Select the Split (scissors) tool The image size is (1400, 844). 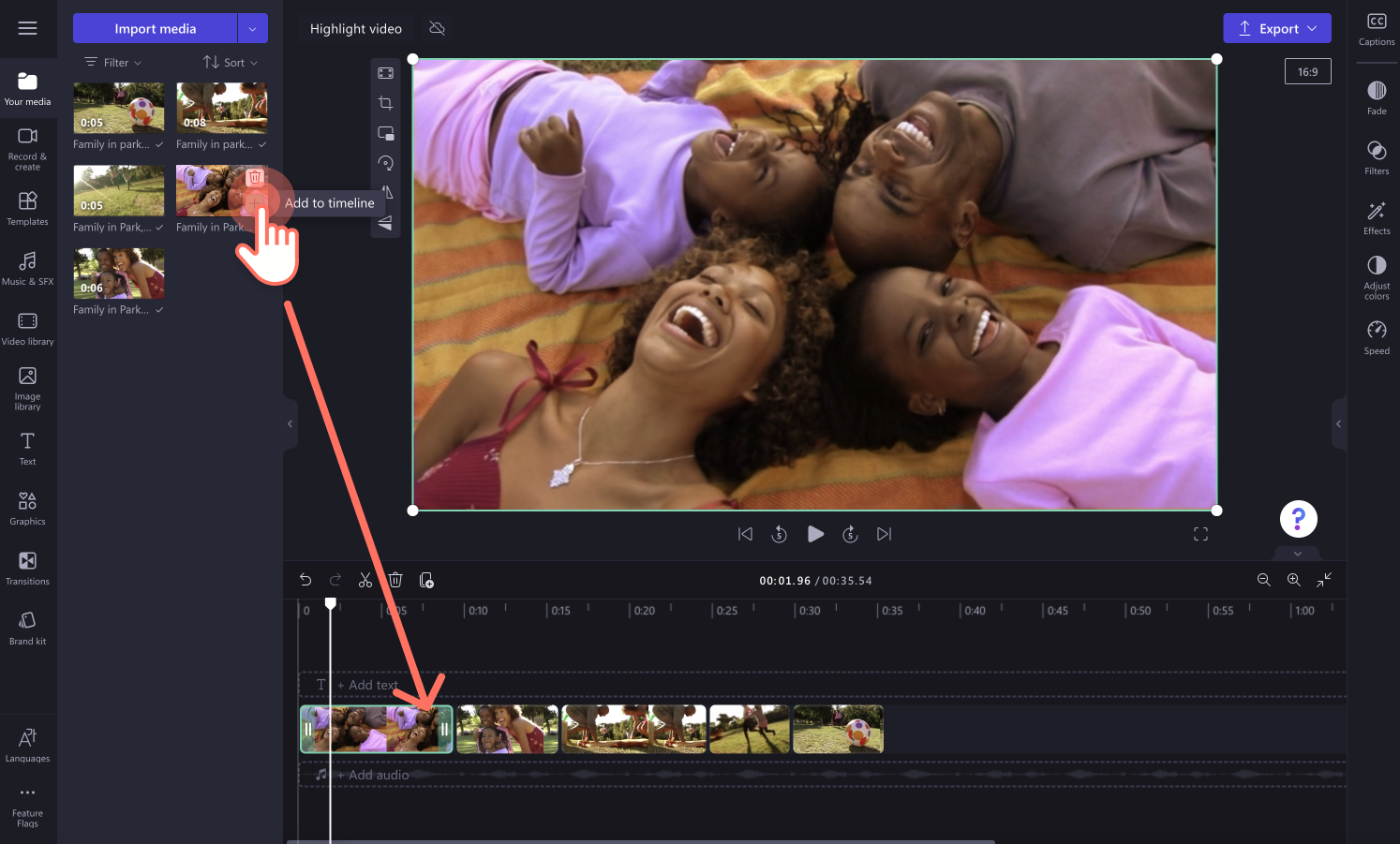coord(365,579)
